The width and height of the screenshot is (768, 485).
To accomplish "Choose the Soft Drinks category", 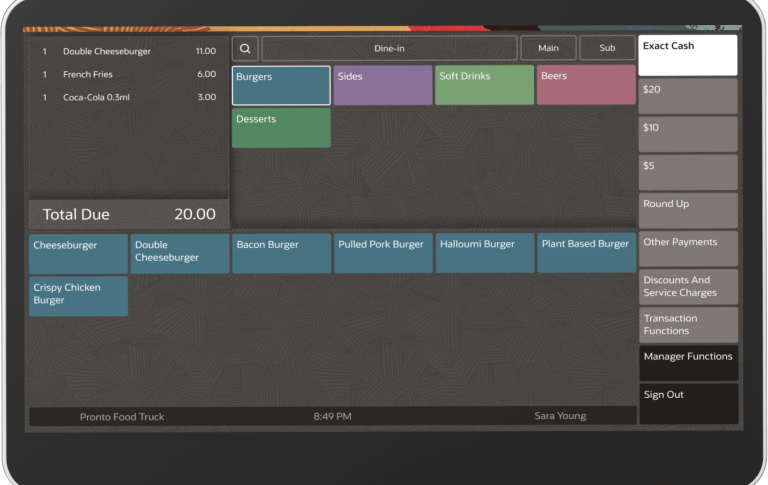I will (x=484, y=86).
